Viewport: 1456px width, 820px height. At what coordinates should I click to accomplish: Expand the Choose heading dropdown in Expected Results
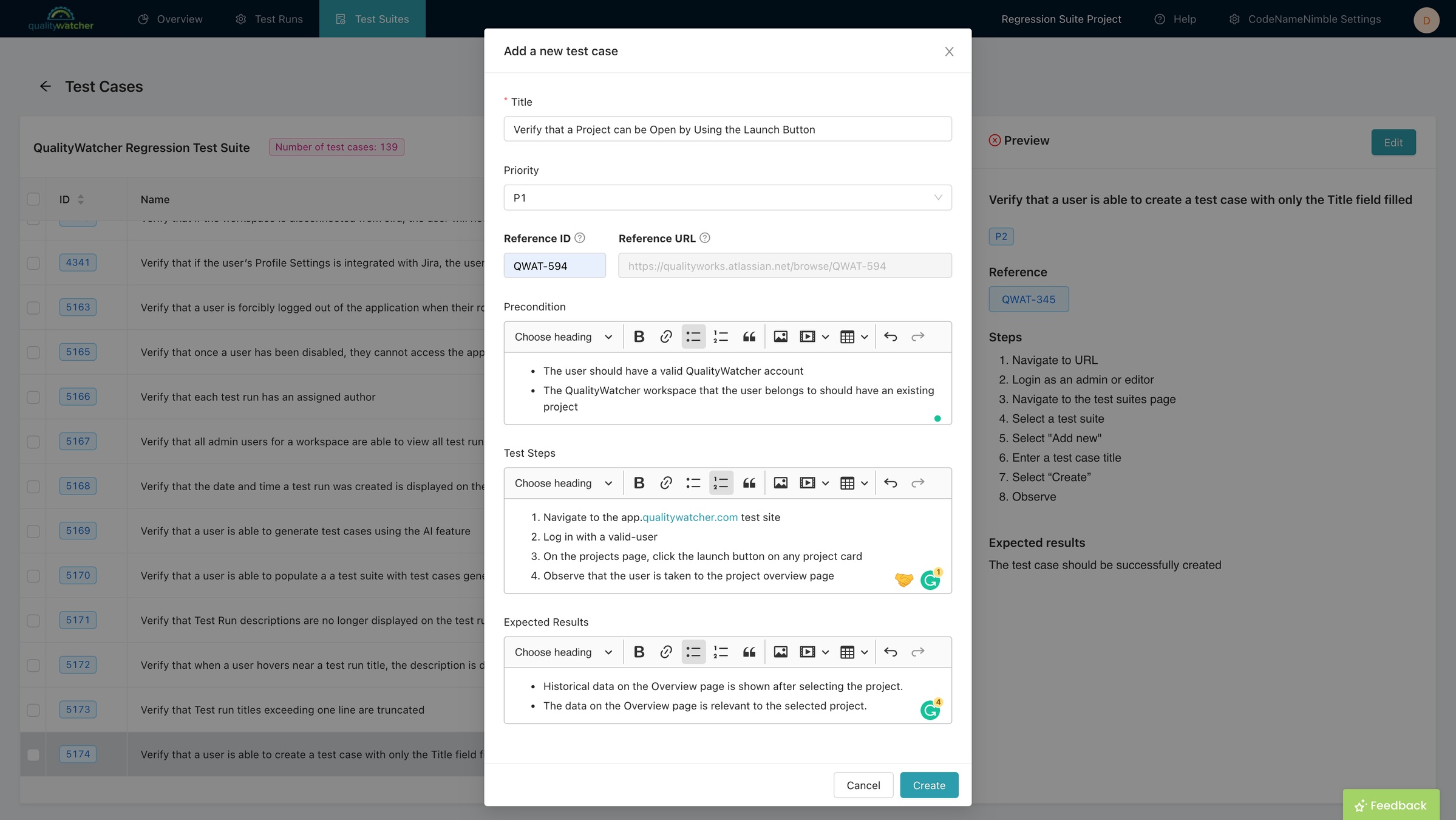(562, 652)
